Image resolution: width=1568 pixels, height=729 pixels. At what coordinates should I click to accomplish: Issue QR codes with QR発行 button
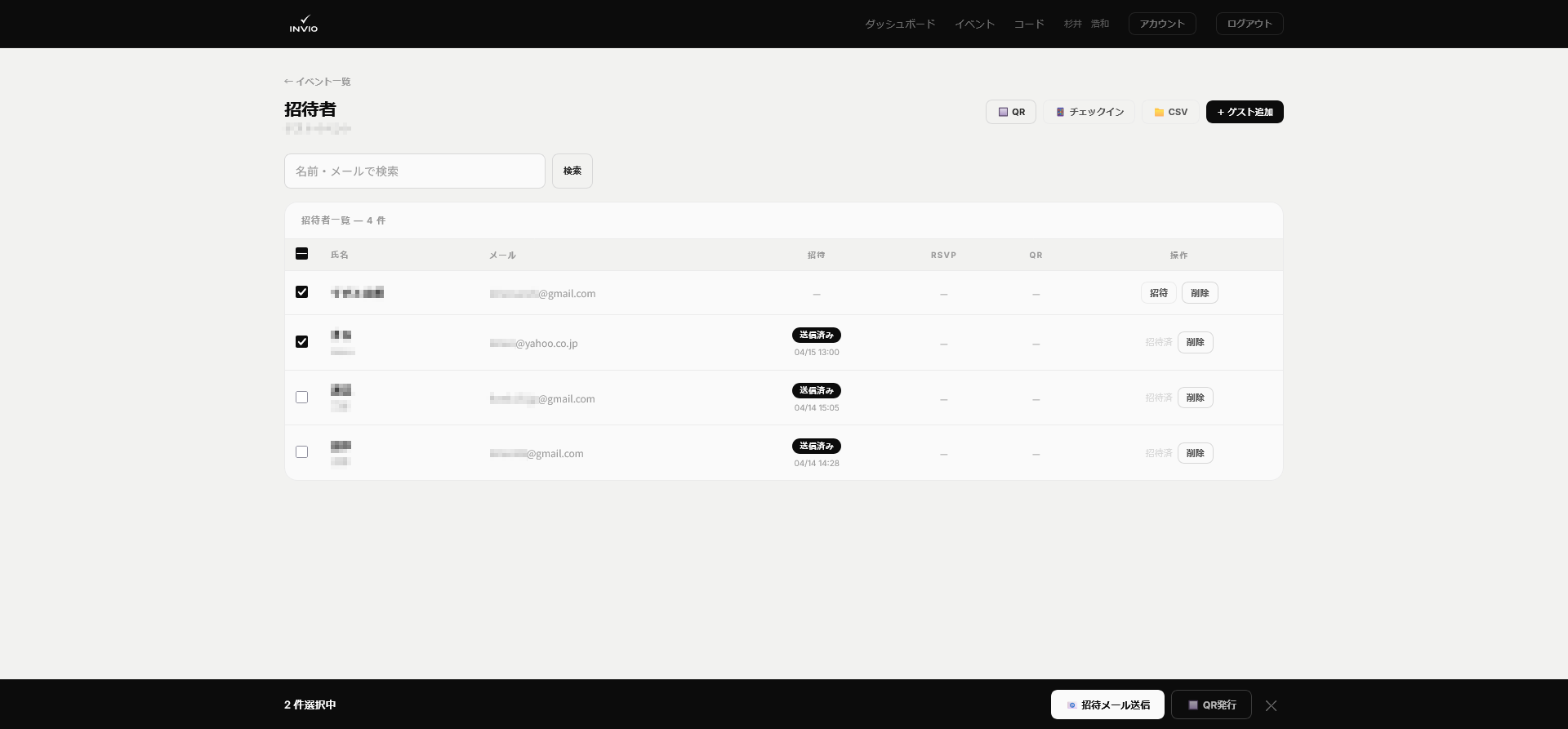[x=1211, y=705]
